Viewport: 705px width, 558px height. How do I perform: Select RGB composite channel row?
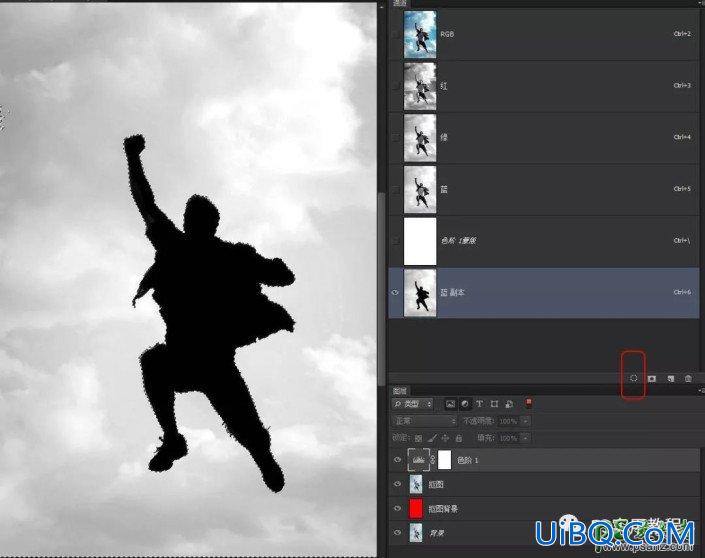(x=544, y=34)
